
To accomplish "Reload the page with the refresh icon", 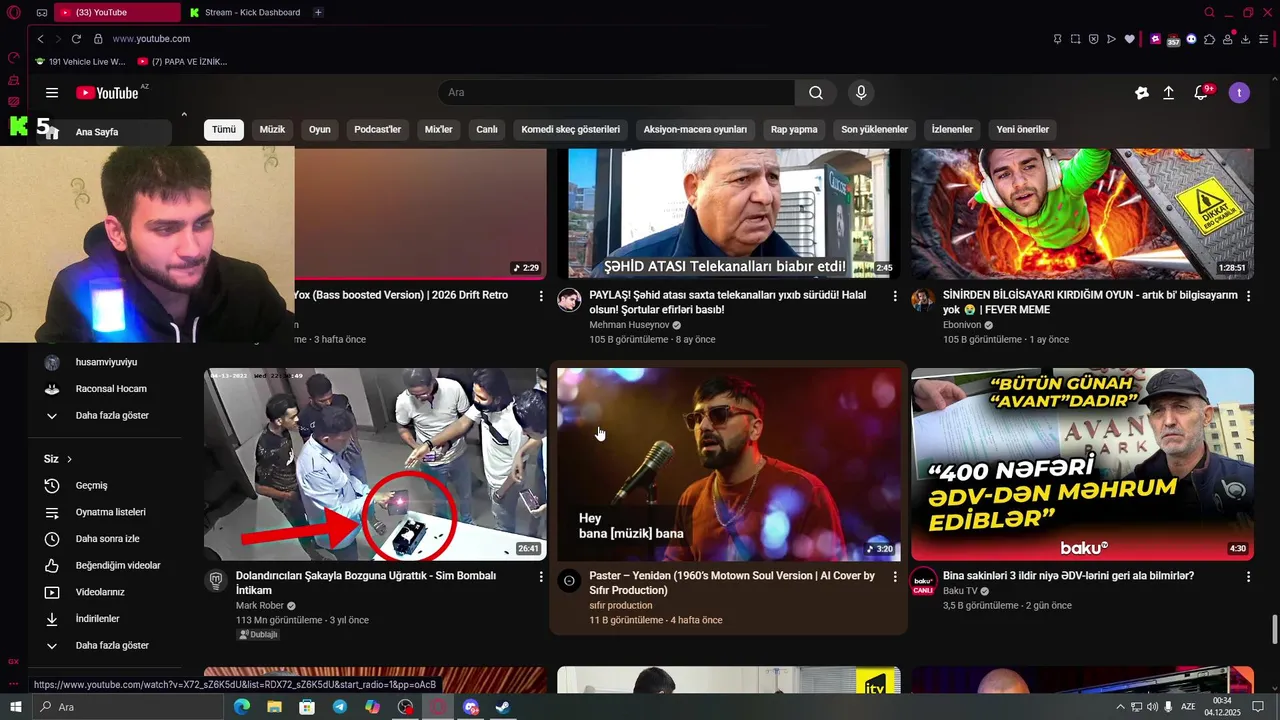I will tap(76, 39).
